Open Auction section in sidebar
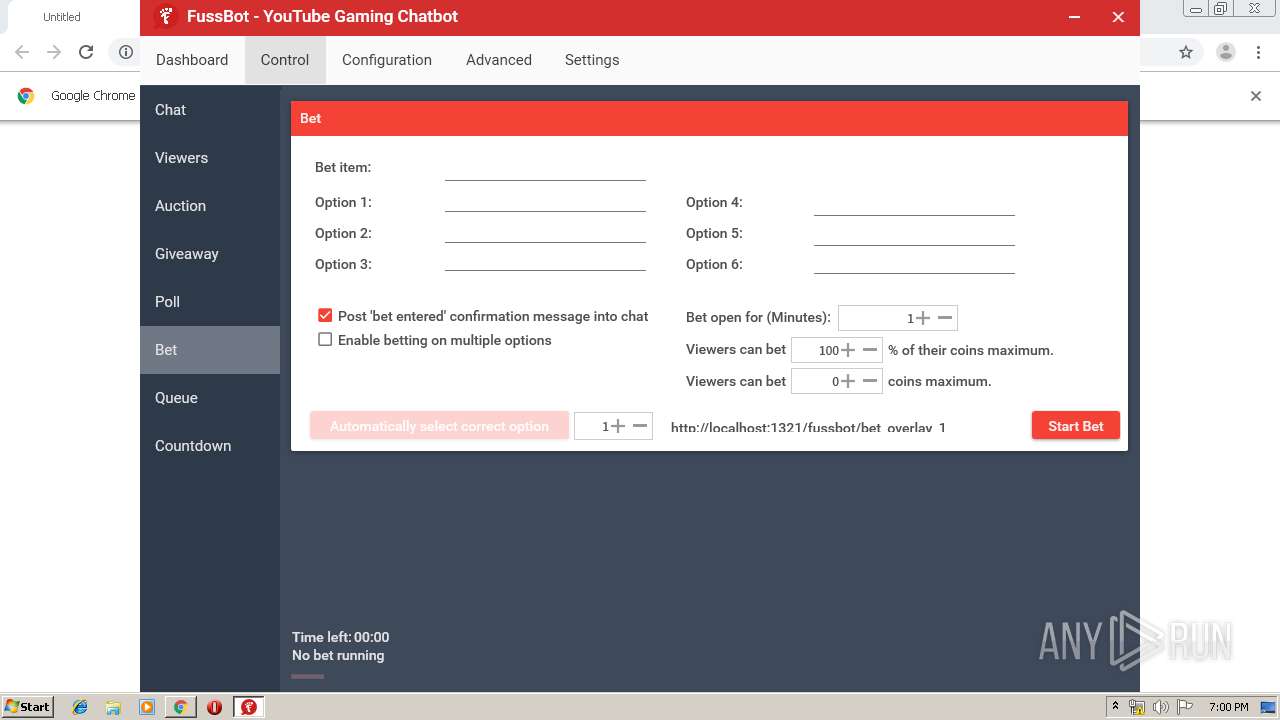This screenshot has width=1280, height=720. 210,206
